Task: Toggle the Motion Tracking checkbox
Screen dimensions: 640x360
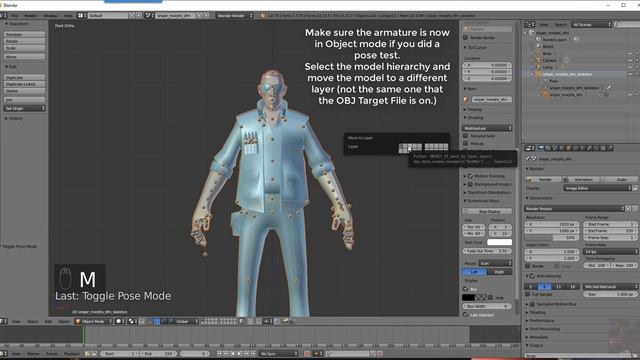Action: (470, 176)
